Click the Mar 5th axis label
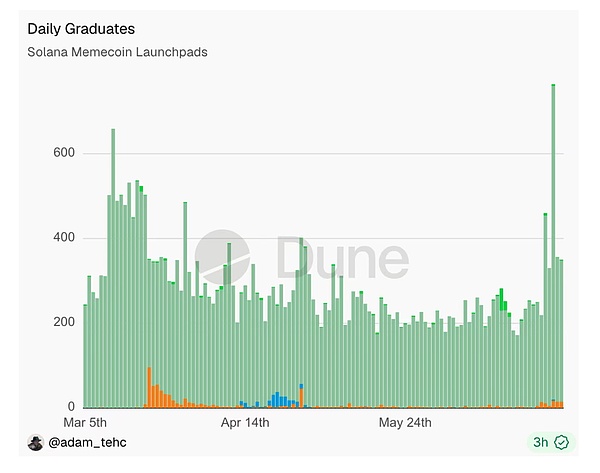The height and width of the screenshot is (473, 600). [x=85, y=422]
